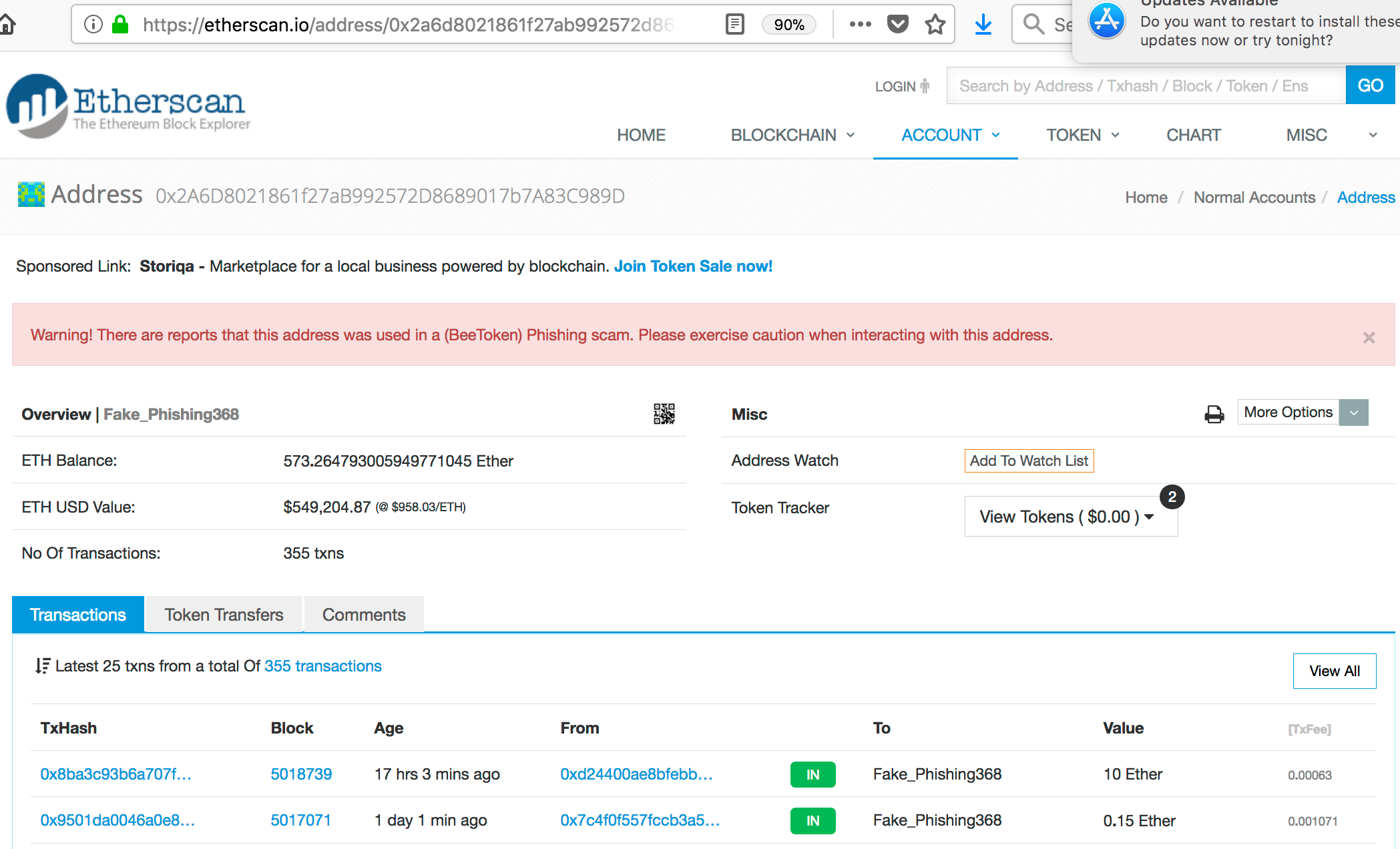Click ETH balance value 573.264793005949771045 Ether
The width and height of the screenshot is (1400, 849).
(x=398, y=461)
